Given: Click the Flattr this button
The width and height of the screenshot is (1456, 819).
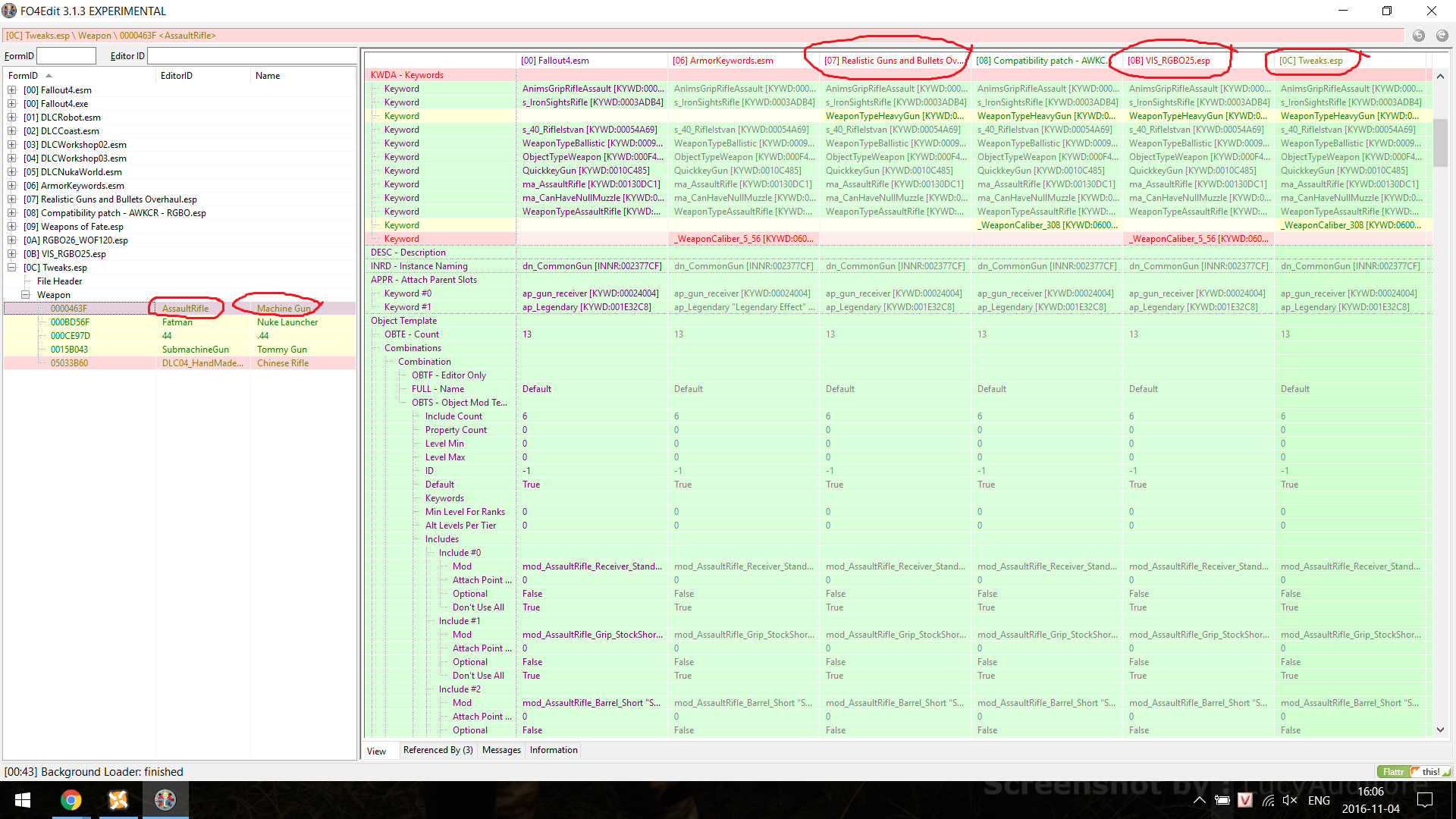Looking at the screenshot, I should point(1414,771).
